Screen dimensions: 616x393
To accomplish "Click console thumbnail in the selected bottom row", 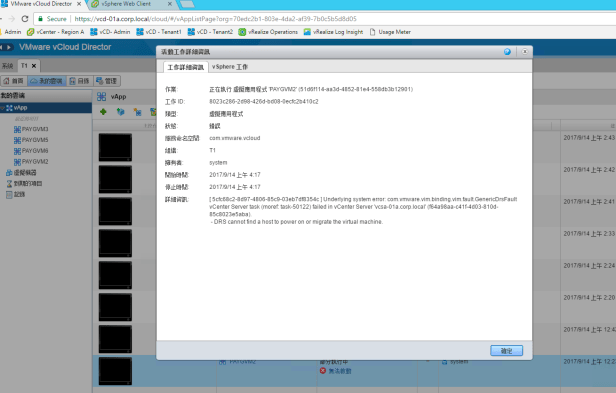I will 115,371.
